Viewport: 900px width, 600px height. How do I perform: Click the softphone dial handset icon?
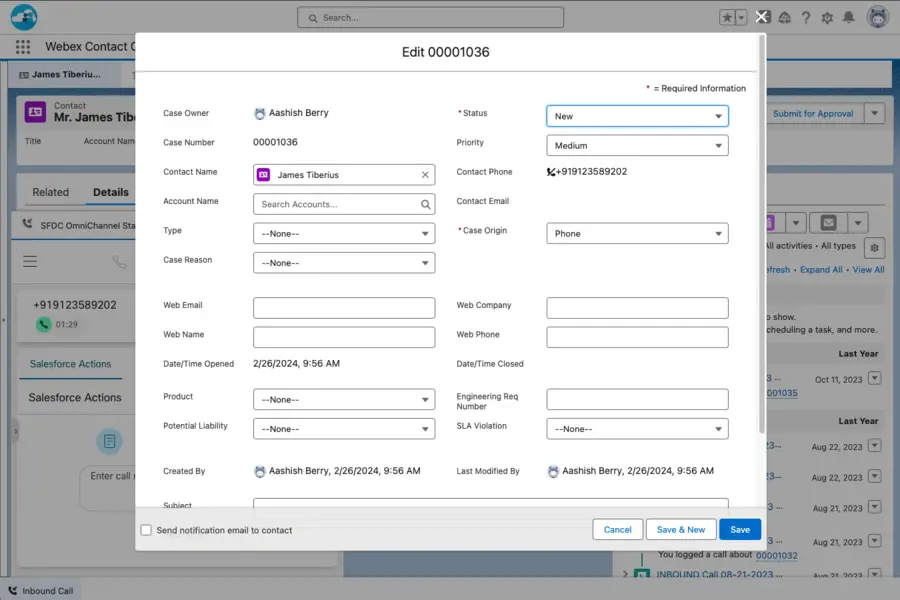pos(119,262)
